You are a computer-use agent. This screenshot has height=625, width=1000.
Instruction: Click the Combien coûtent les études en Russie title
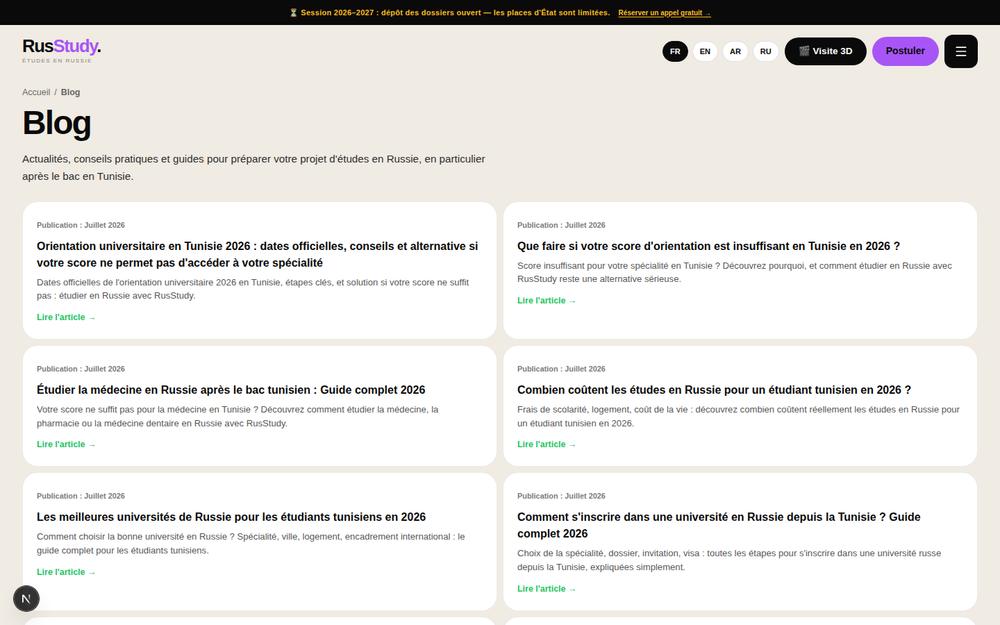coord(714,390)
